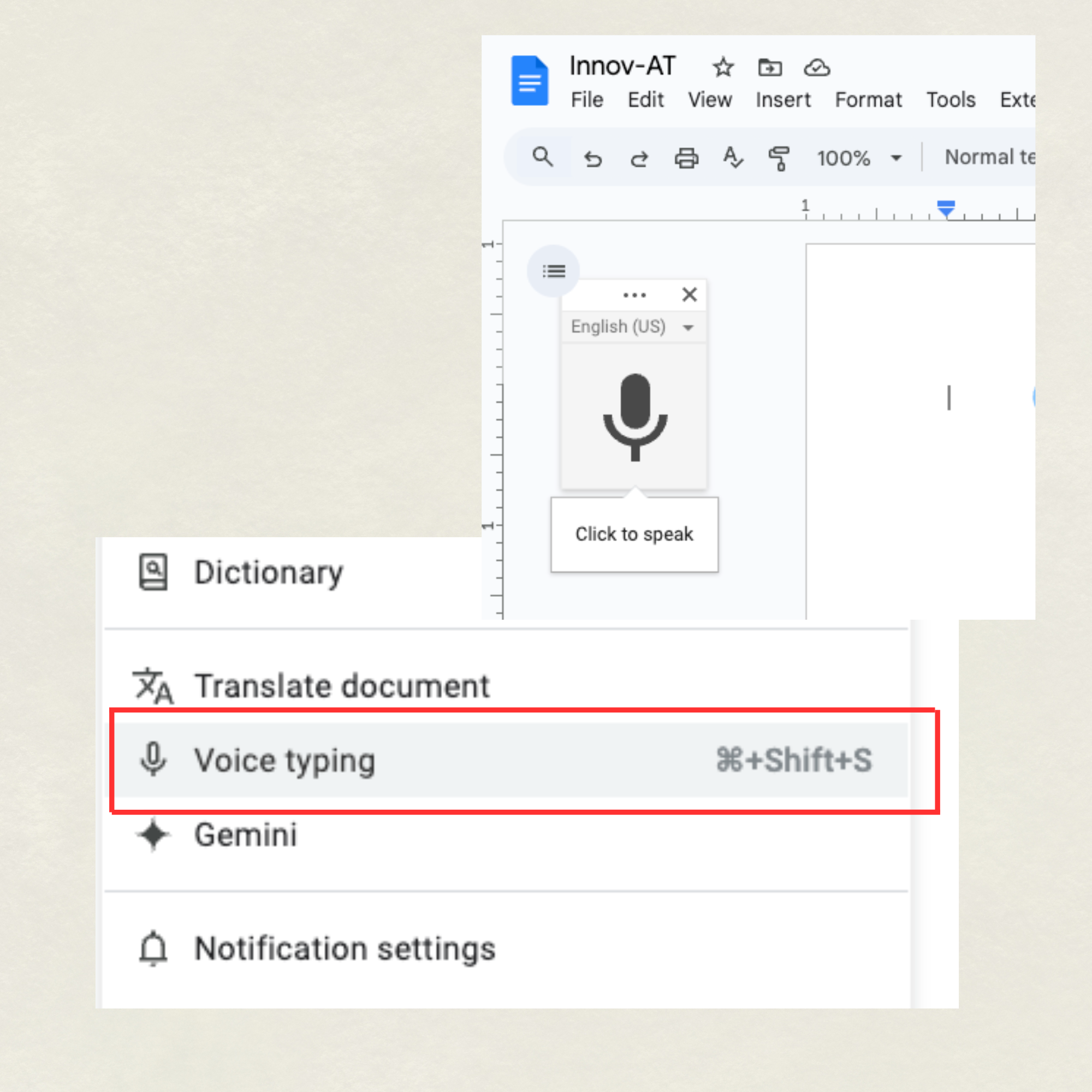The width and height of the screenshot is (1092, 1092).
Task: Show the document outline list button
Action: tap(553, 271)
